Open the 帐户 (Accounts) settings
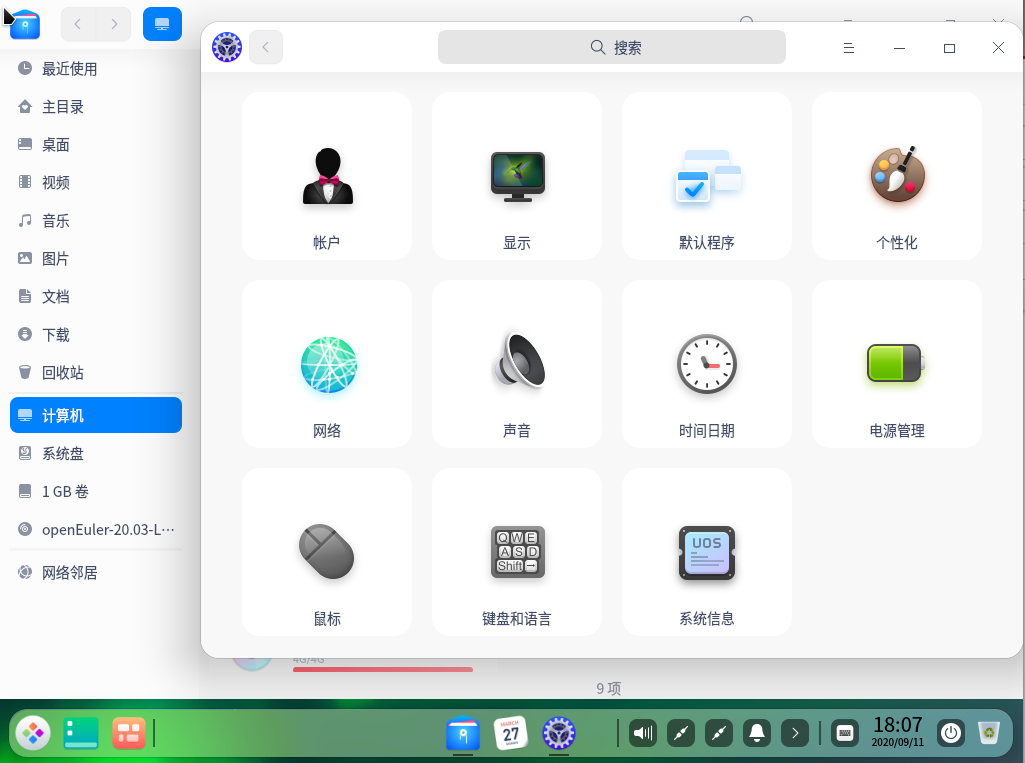 [327, 176]
